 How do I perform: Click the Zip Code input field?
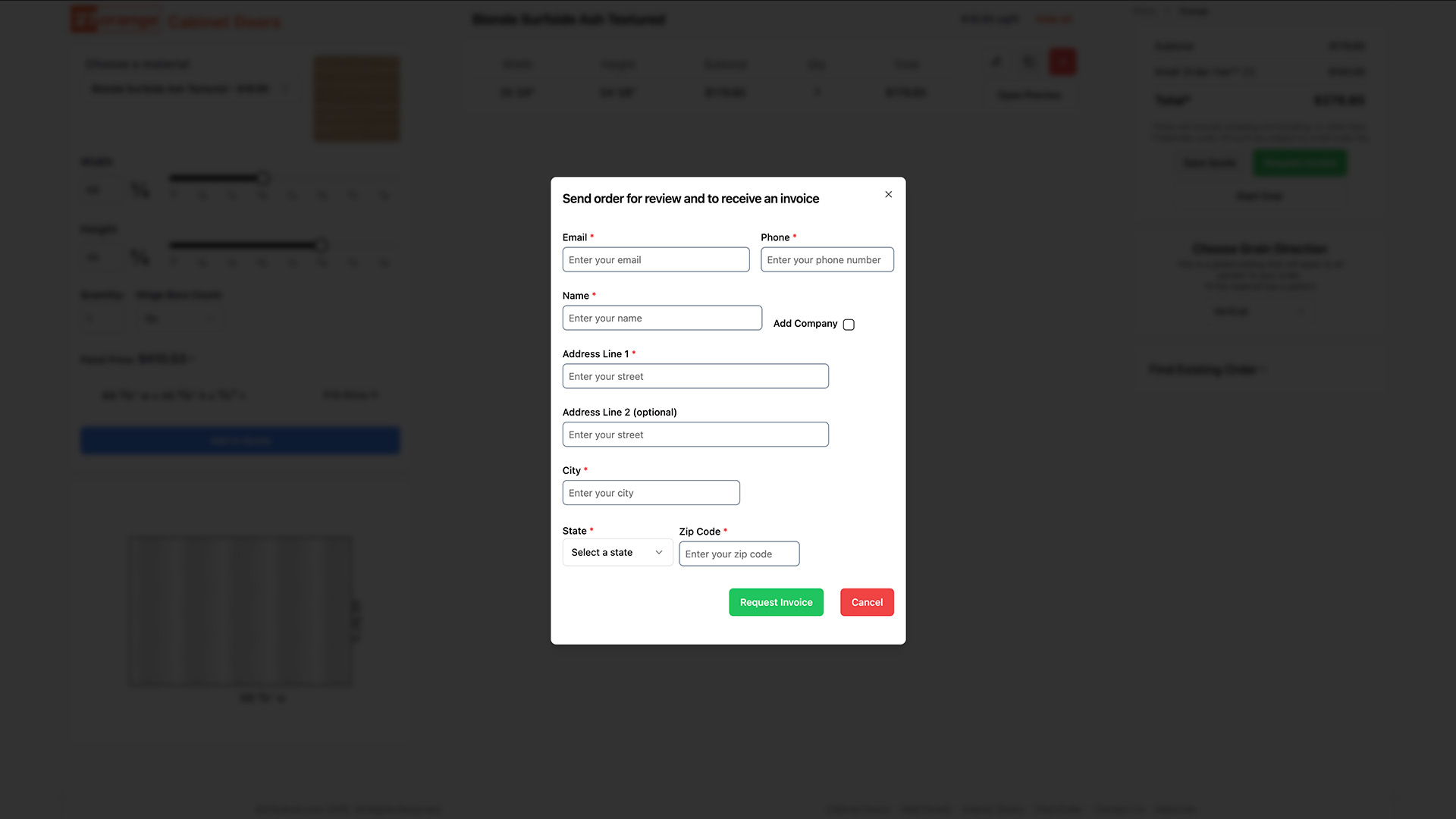[739, 554]
